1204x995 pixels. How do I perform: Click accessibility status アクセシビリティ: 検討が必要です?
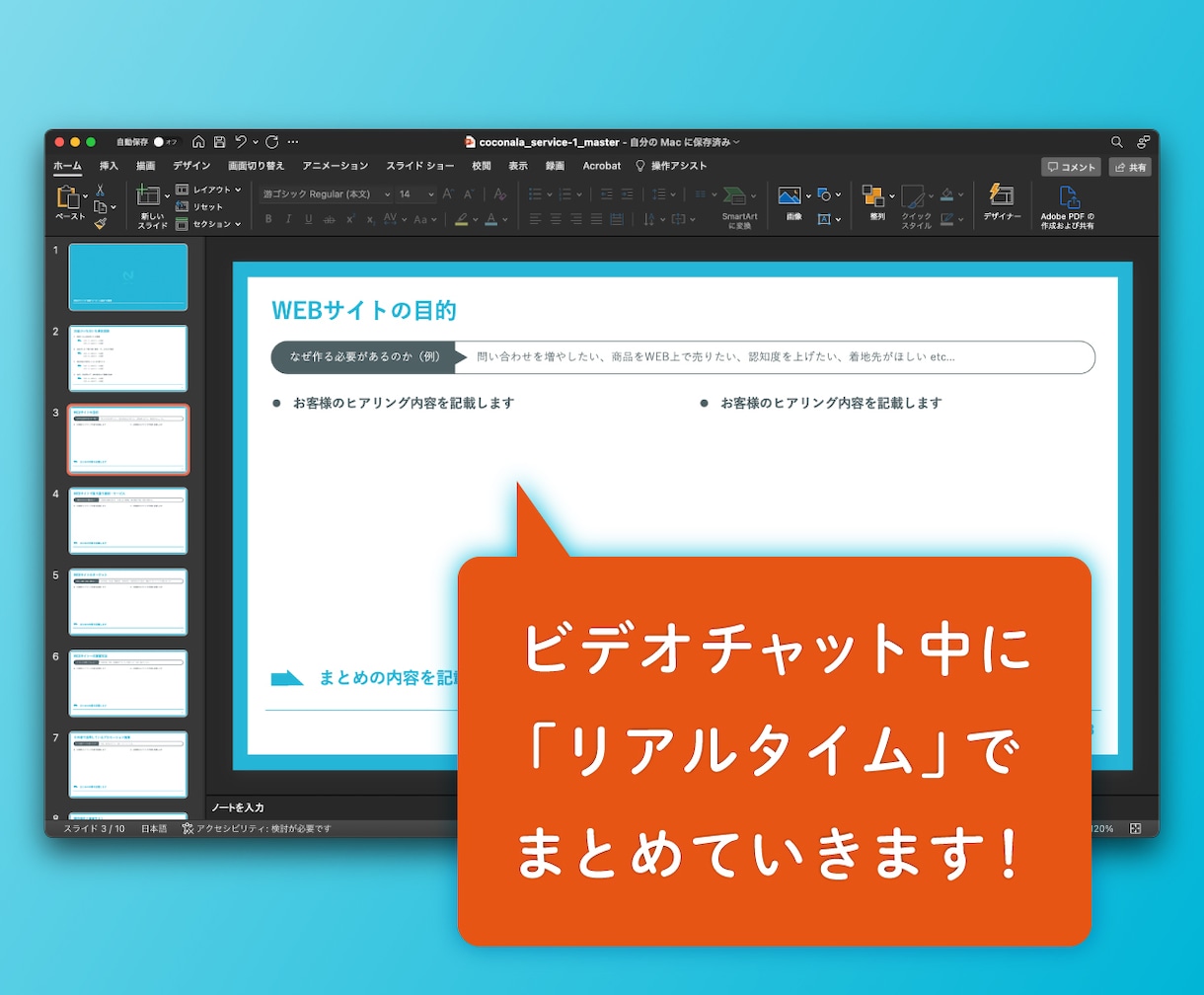257,829
